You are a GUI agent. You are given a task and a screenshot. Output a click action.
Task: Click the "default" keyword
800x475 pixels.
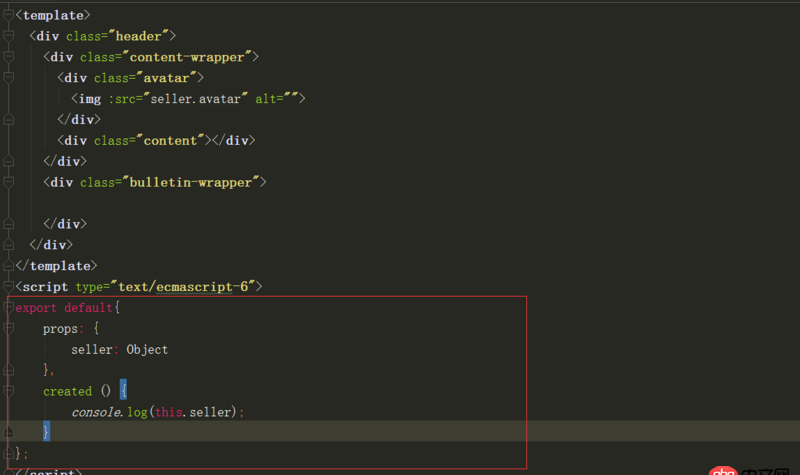tap(88, 308)
